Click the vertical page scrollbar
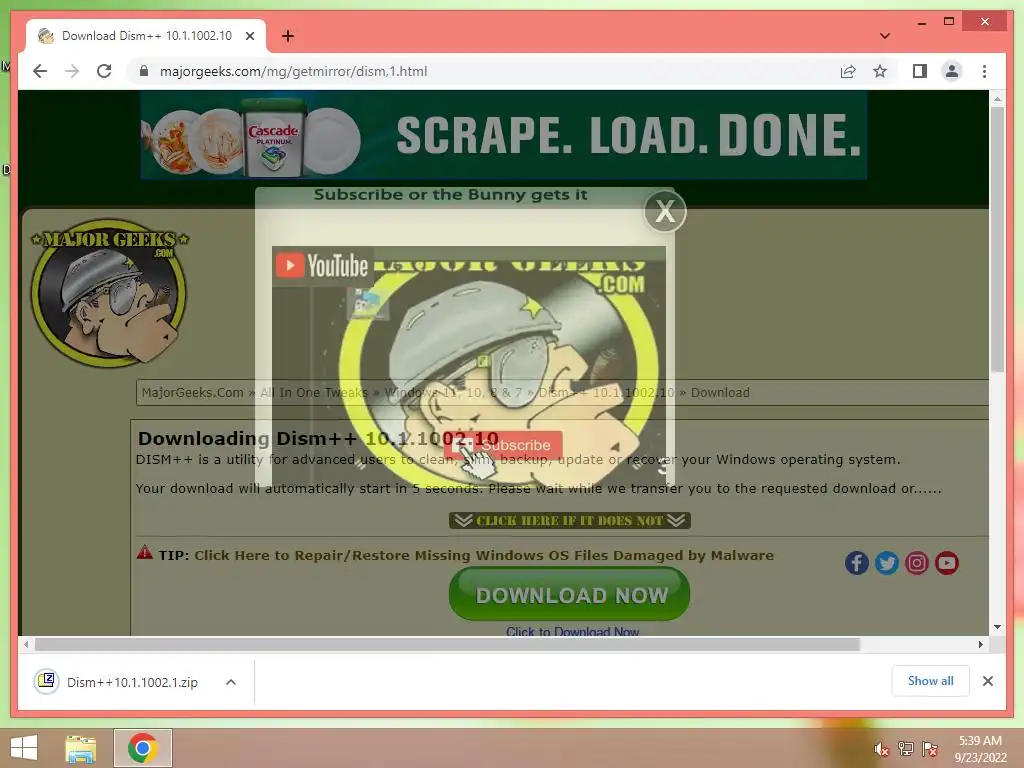The image size is (1024, 768). click(x=997, y=239)
